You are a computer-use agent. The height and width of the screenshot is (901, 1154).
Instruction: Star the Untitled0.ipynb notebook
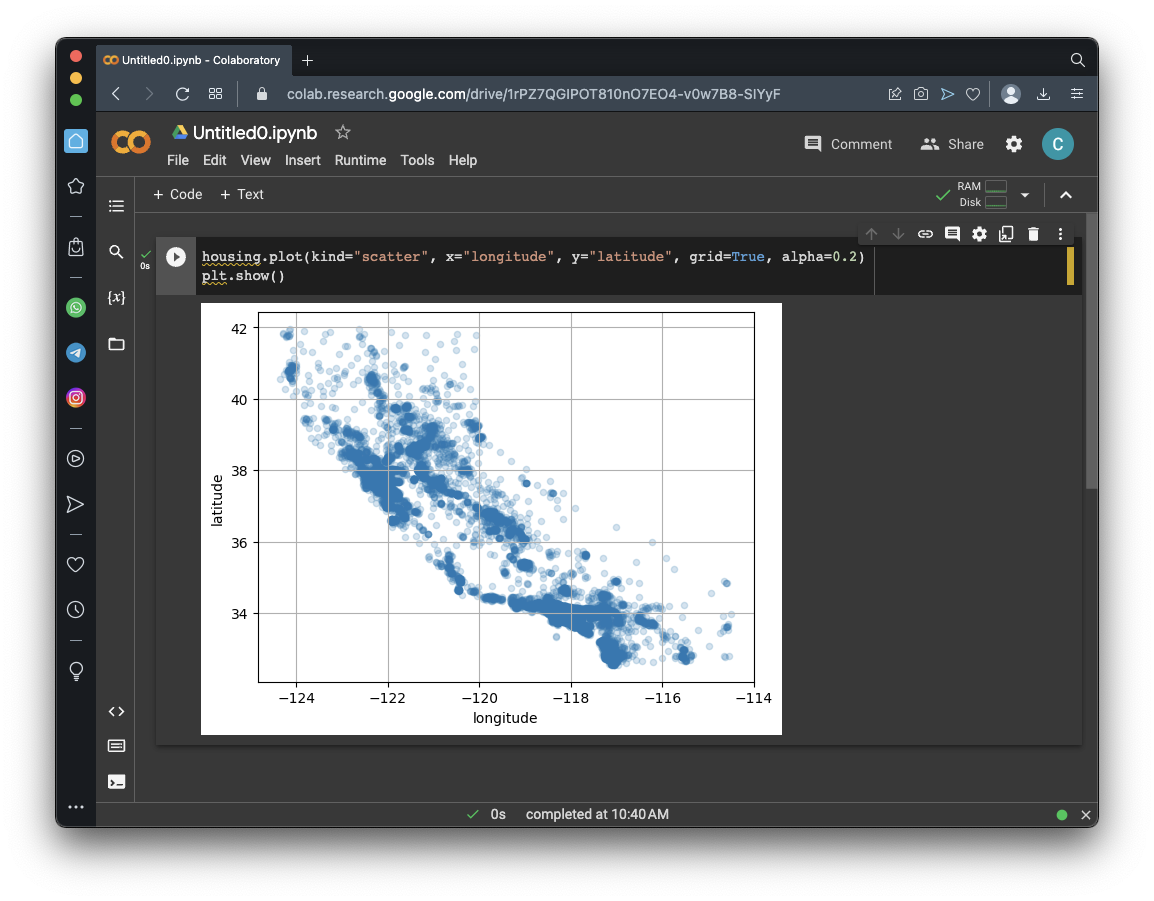click(343, 132)
